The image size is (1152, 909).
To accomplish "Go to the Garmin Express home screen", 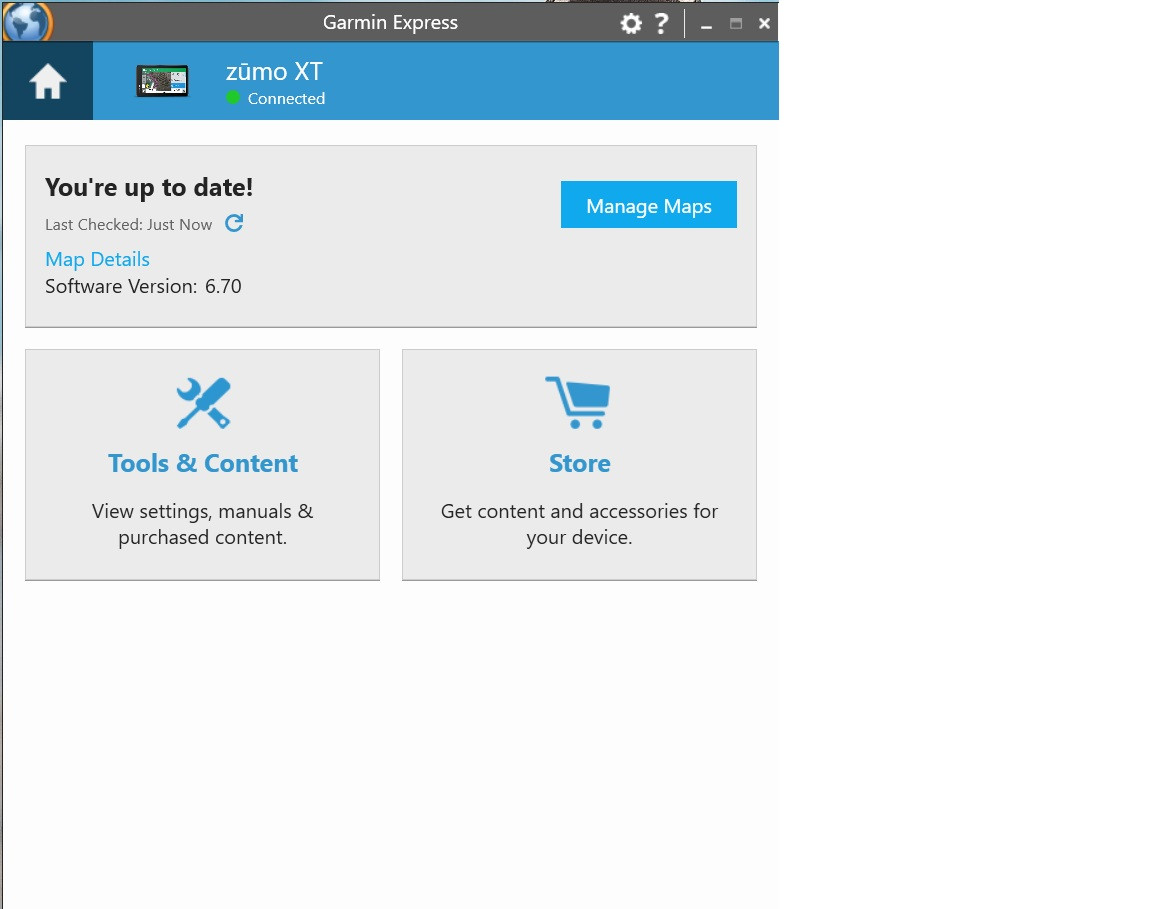I will [48, 81].
